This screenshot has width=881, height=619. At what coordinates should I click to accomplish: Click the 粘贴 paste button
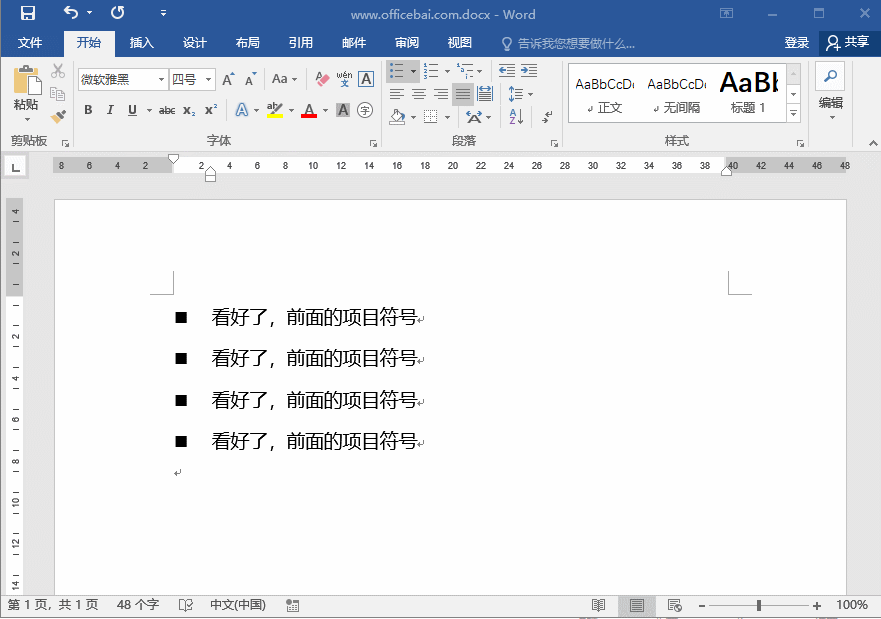click(26, 93)
